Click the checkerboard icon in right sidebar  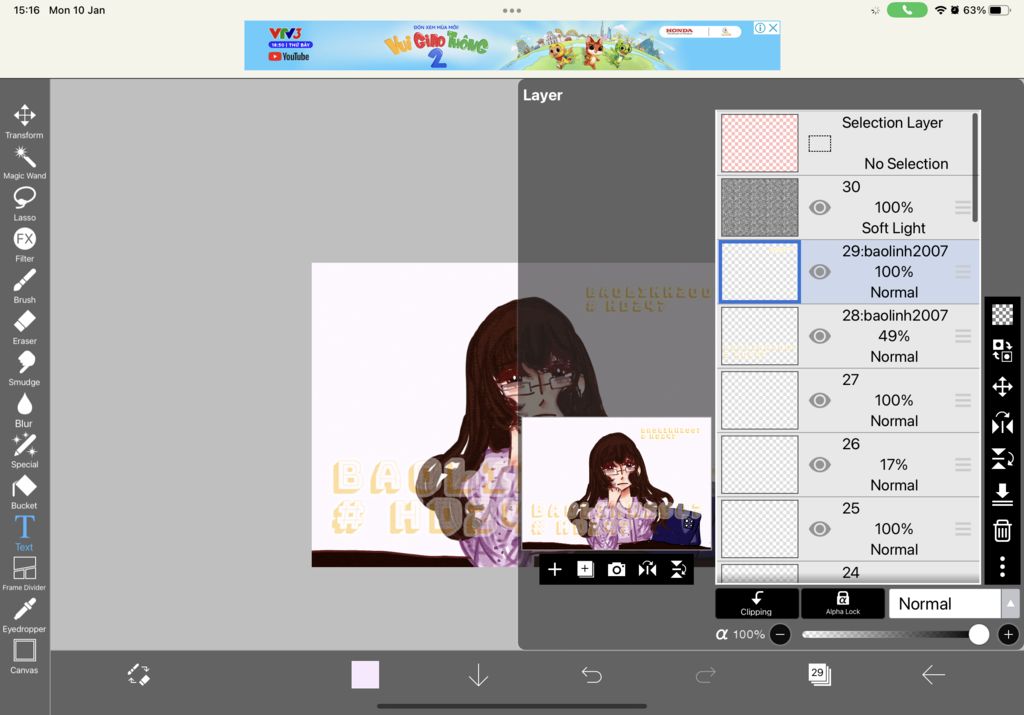[x=1002, y=315]
